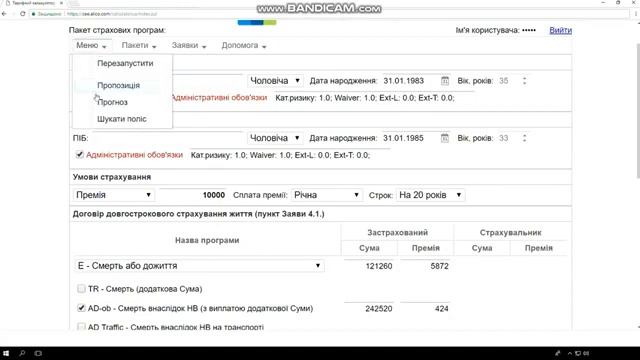Edit birth date field 31.01.1983
Viewport: 640px width, 360px height.
(410, 81)
